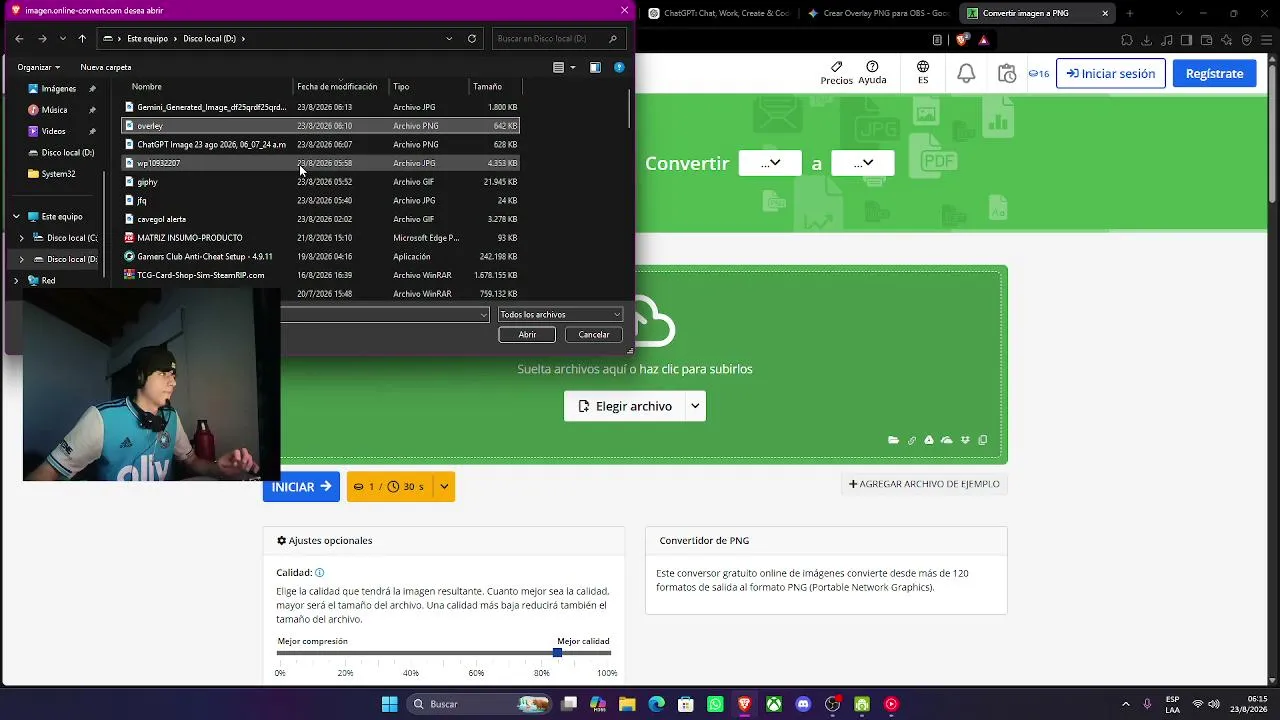Switch to the ChatGPT browser tab
1280x720 pixels.
coord(719,13)
